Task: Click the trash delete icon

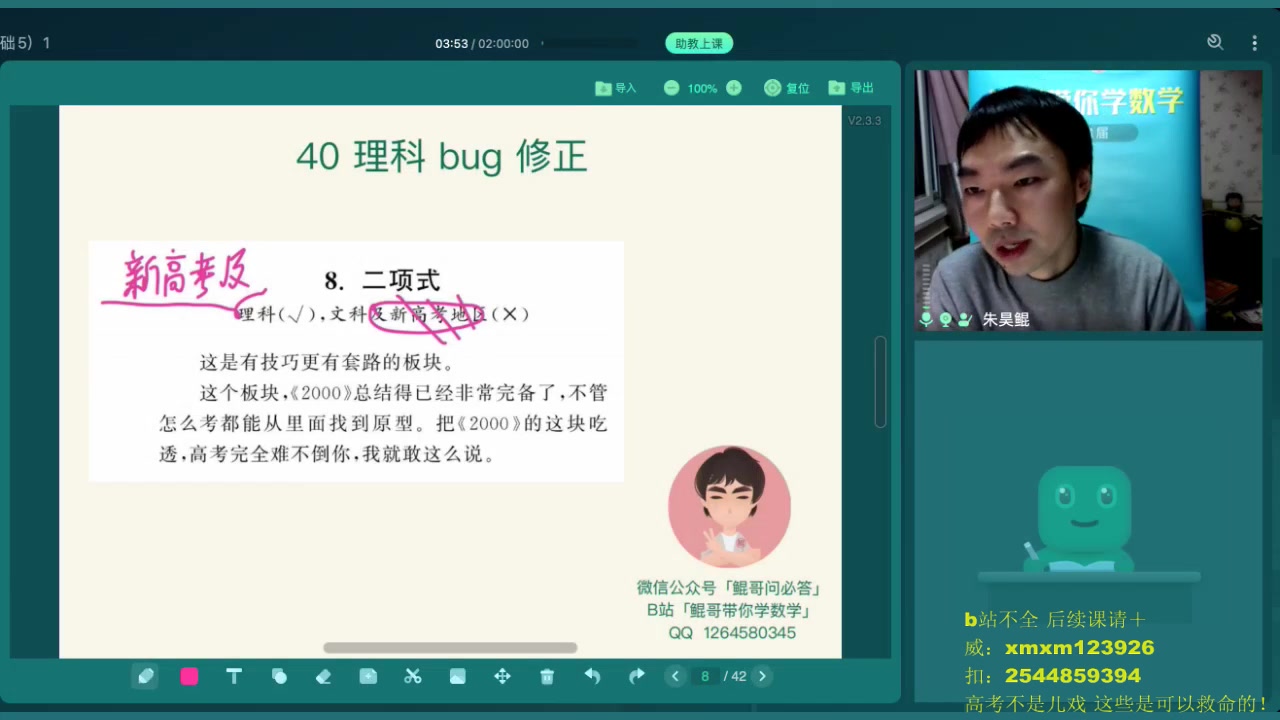Action: 547,677
